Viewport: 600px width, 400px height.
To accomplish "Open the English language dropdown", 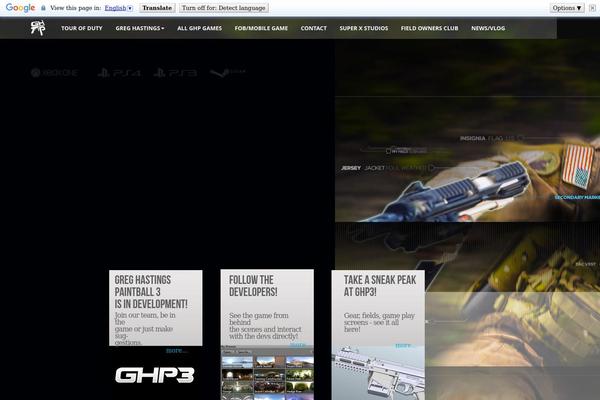I will 119,8.
